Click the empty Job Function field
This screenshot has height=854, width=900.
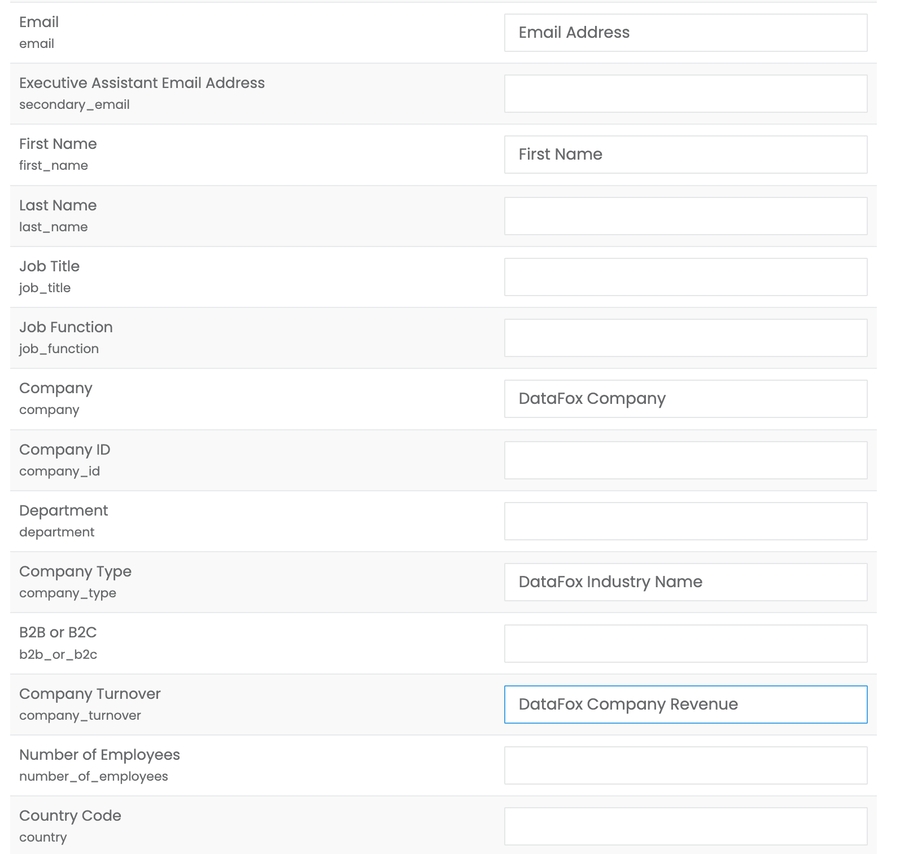pos(685,338)
